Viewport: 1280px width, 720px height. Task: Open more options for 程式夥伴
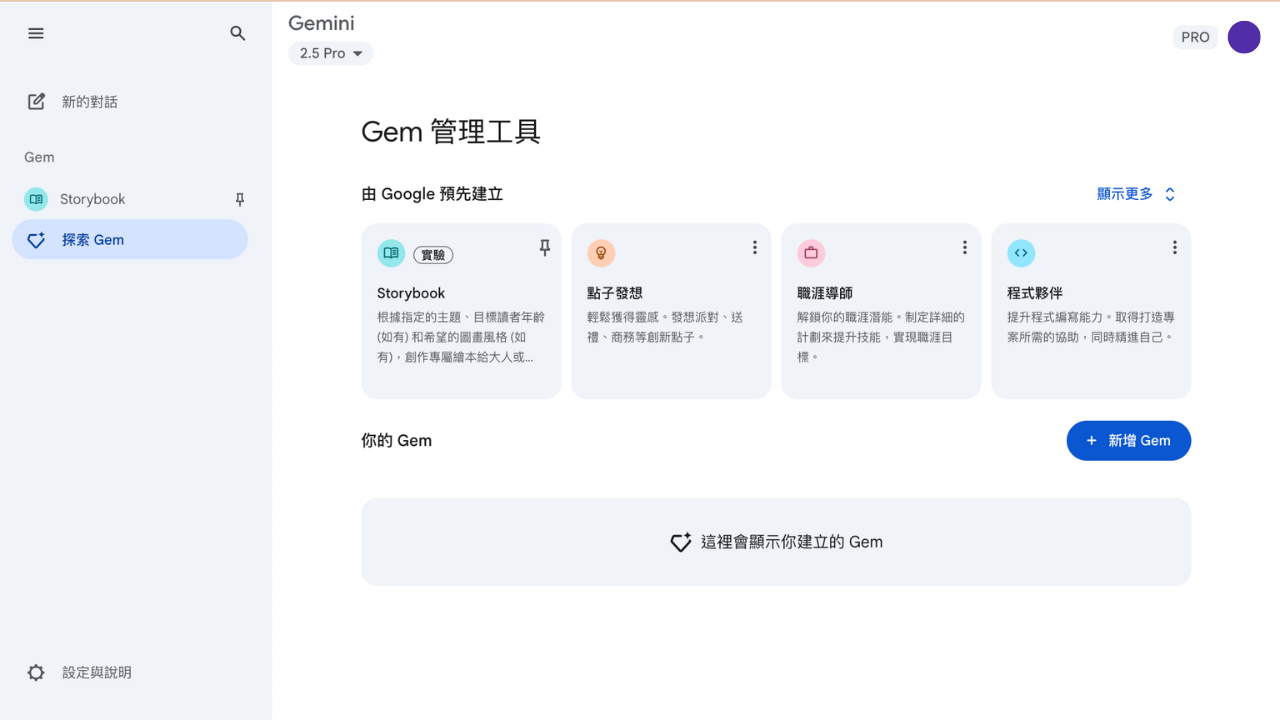pos(1174,248)
